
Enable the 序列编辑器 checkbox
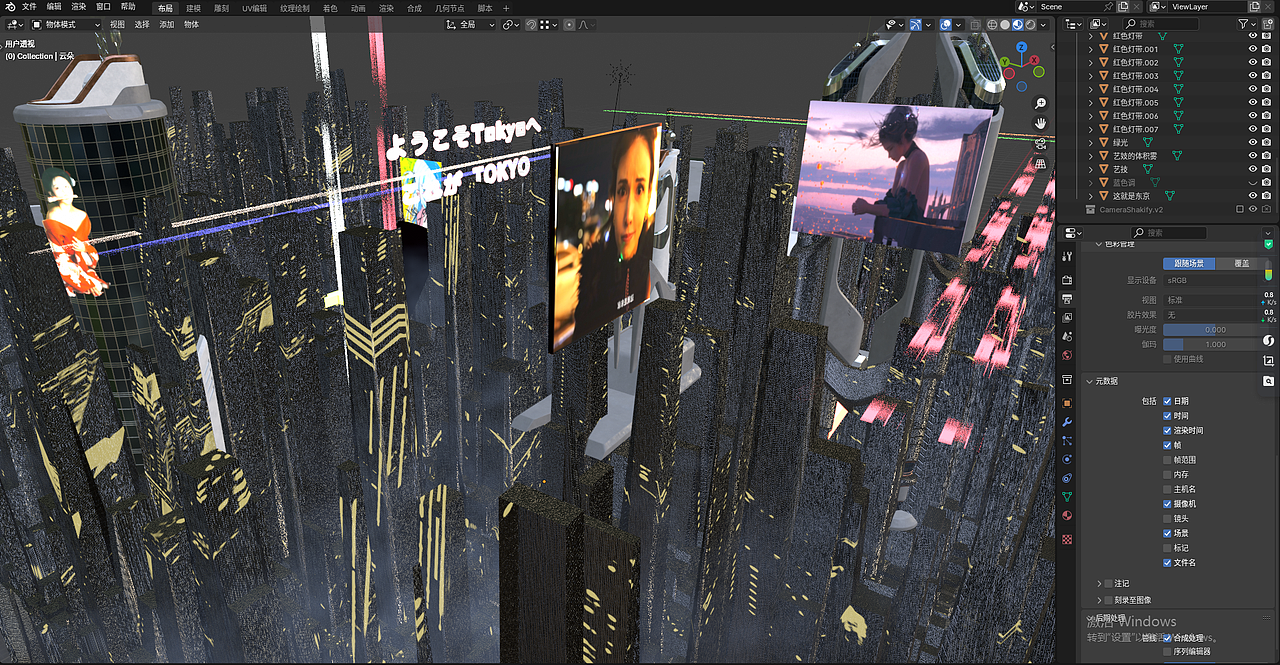pyautogui.click(x=1167, y=651)
